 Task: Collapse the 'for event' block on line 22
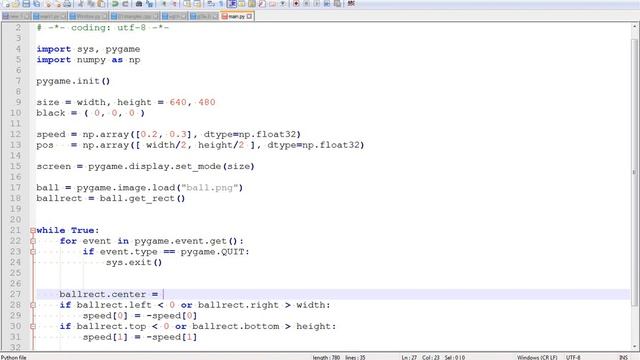(x=33, y=241)
